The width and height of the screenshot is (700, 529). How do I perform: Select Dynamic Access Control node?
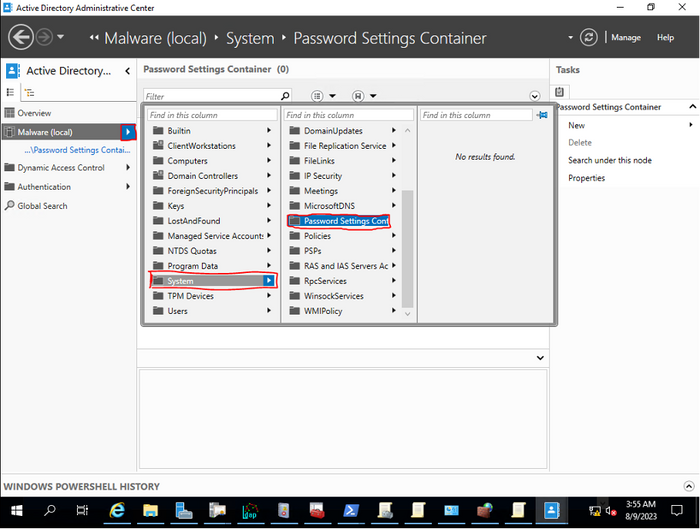coord(61,168)
